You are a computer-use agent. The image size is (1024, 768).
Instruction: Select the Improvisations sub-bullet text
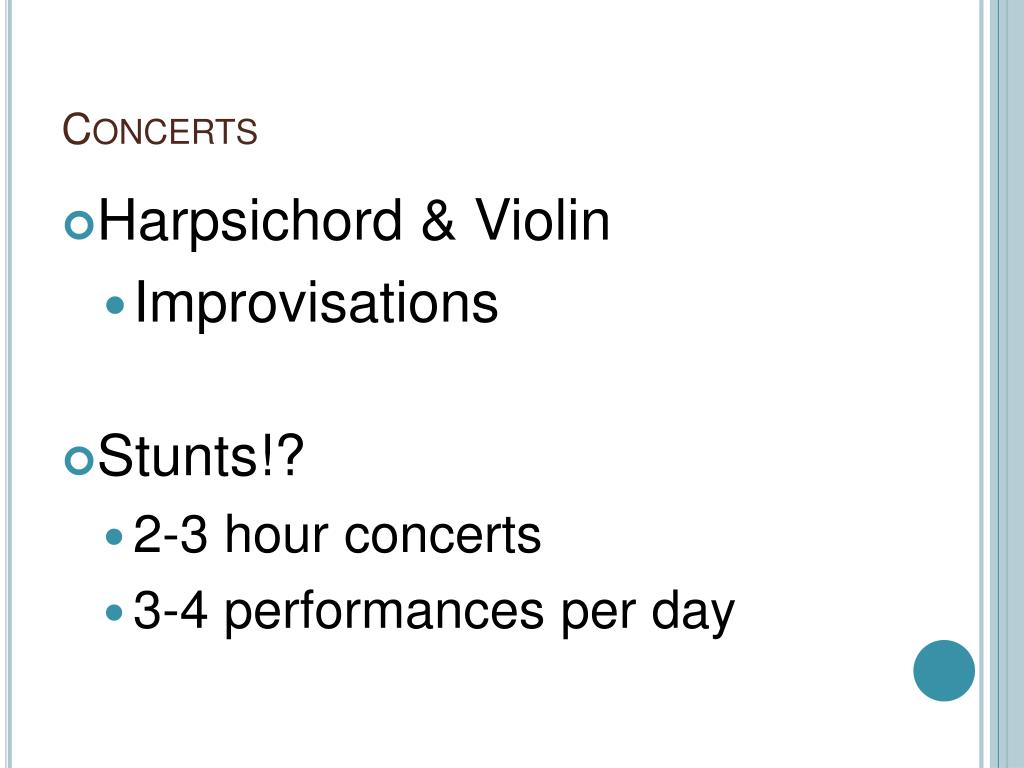316,302
